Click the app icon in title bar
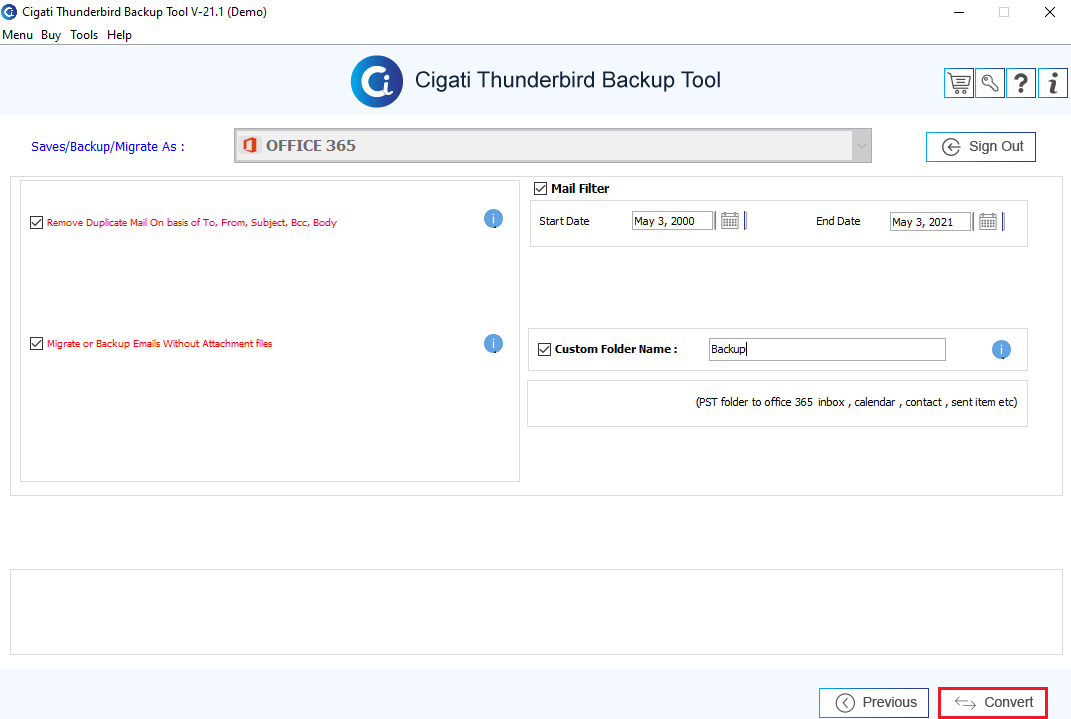 coord(10,12)
